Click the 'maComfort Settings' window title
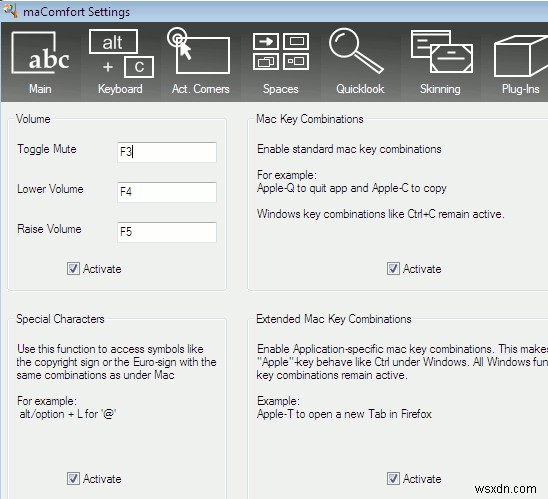 click(77, 12)
